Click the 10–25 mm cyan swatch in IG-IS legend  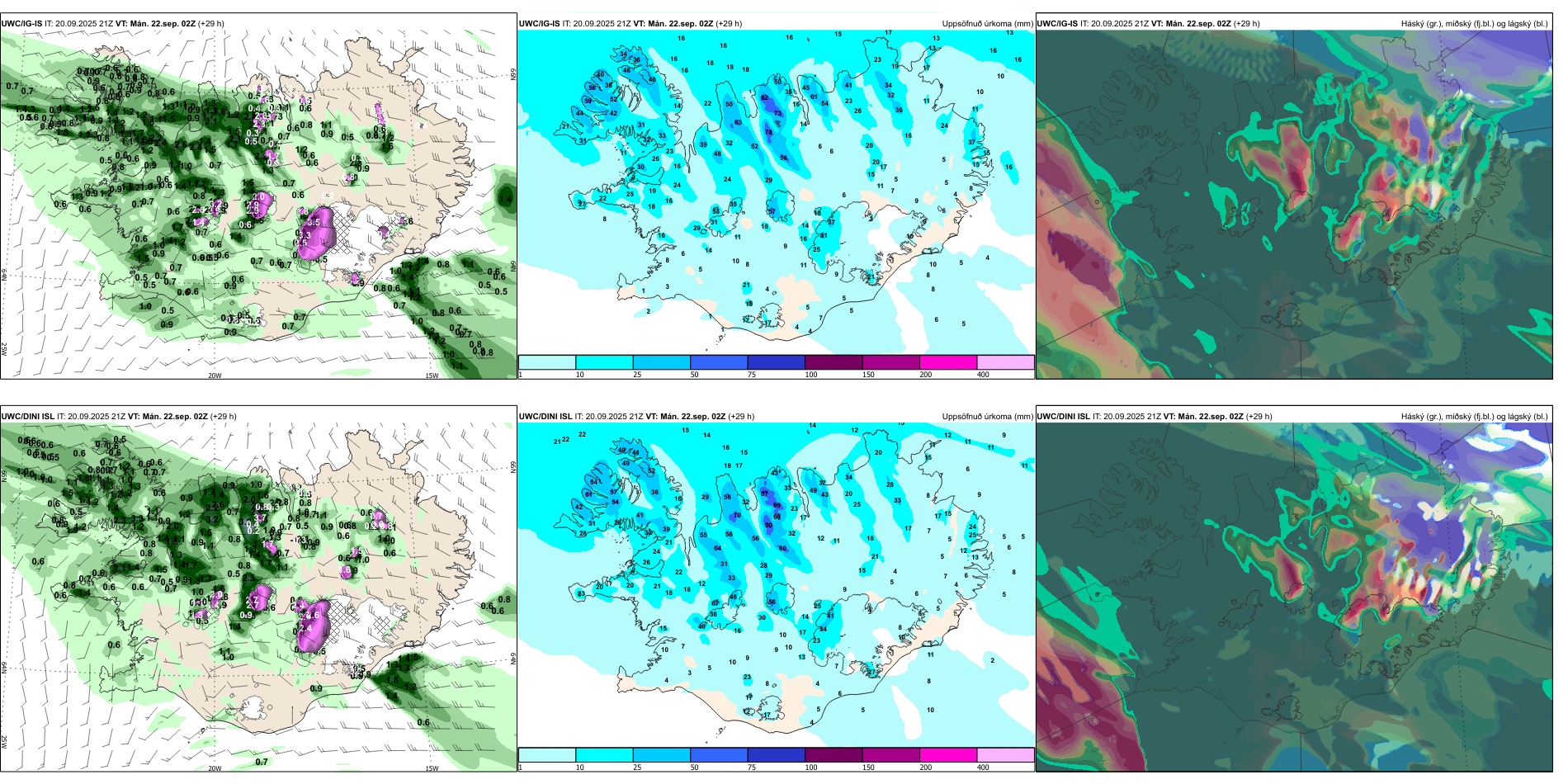(604, 362)
